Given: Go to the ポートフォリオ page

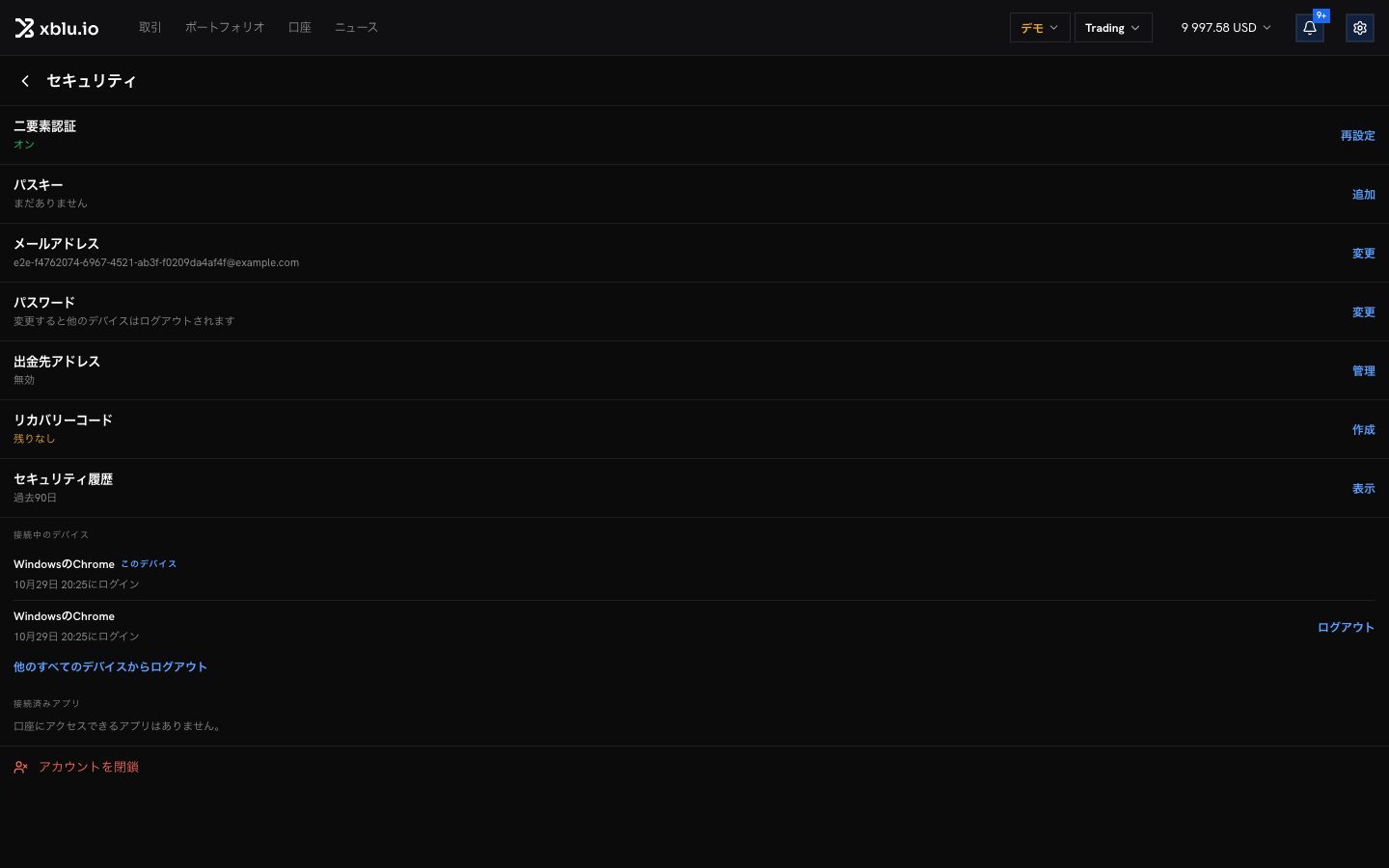Looking at the screenshot, I should pyautogui.click(x=225, y=27).
